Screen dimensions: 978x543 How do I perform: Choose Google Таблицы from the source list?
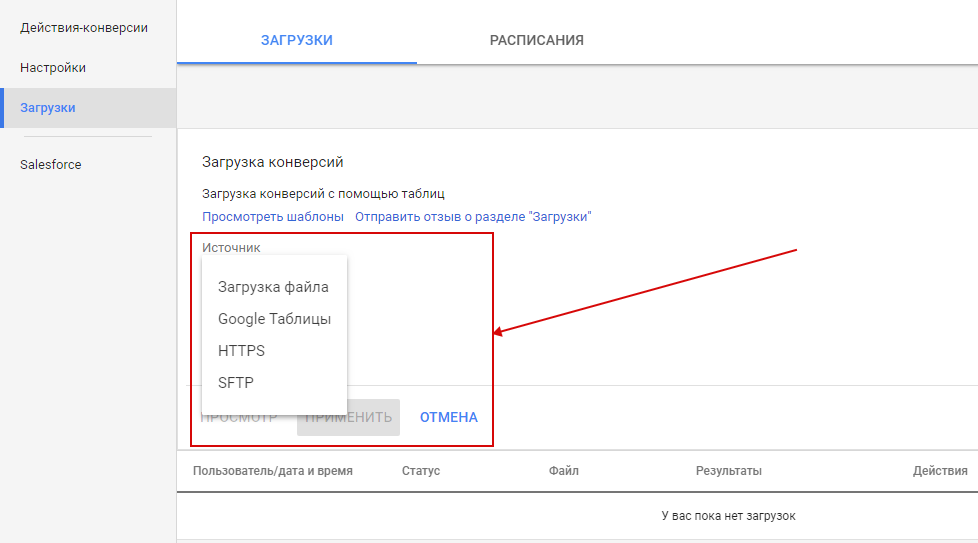click(x=274, y=319)
